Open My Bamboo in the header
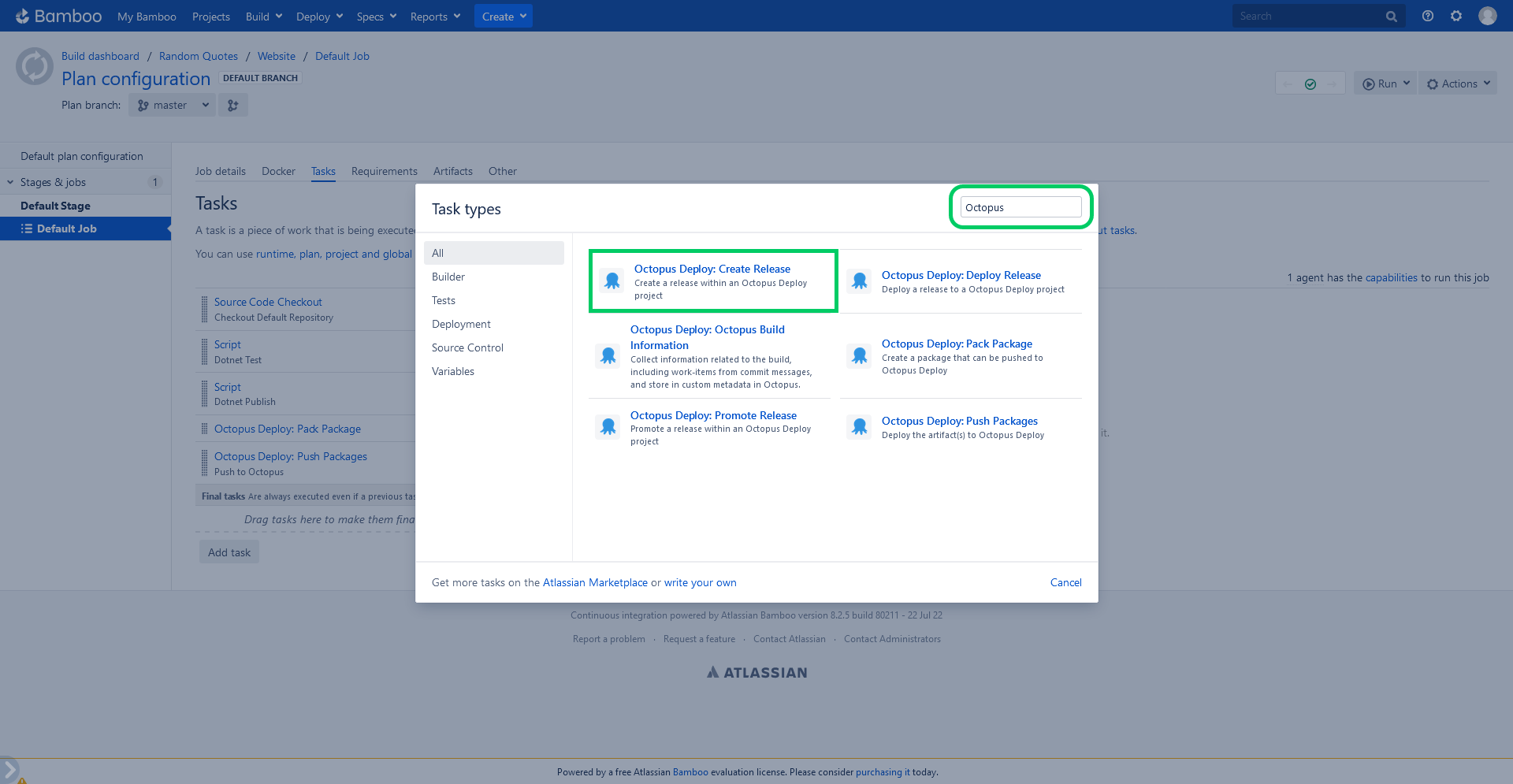Viewport: 1513px width, 784px height. pos(147,17)
